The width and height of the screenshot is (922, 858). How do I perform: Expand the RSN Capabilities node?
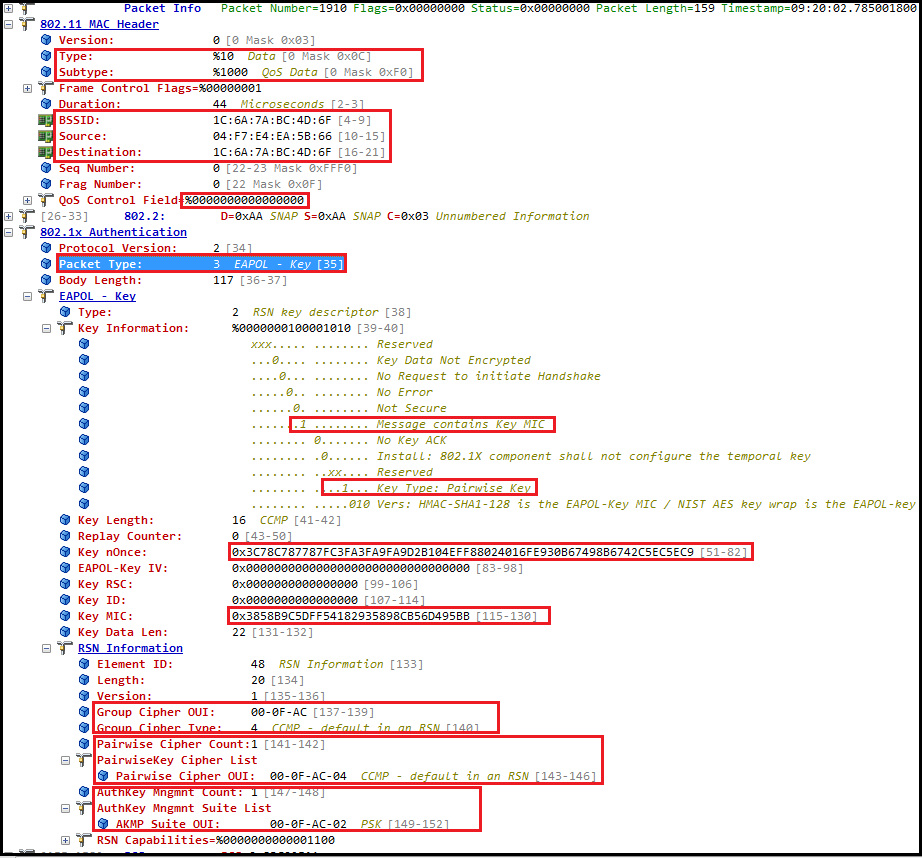[66, 840]
